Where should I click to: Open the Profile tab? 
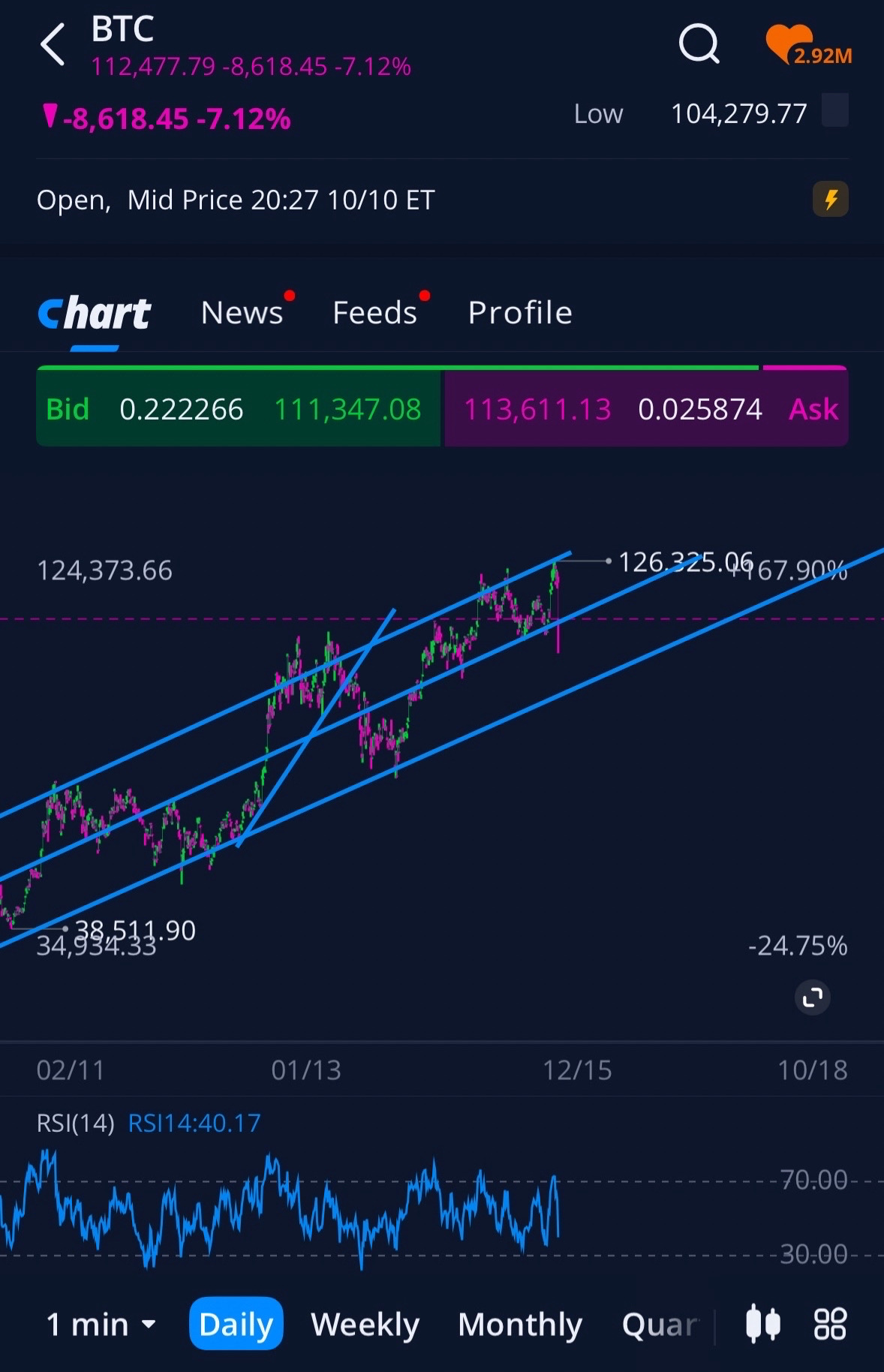pyautogui.click(x=520, y=312)
